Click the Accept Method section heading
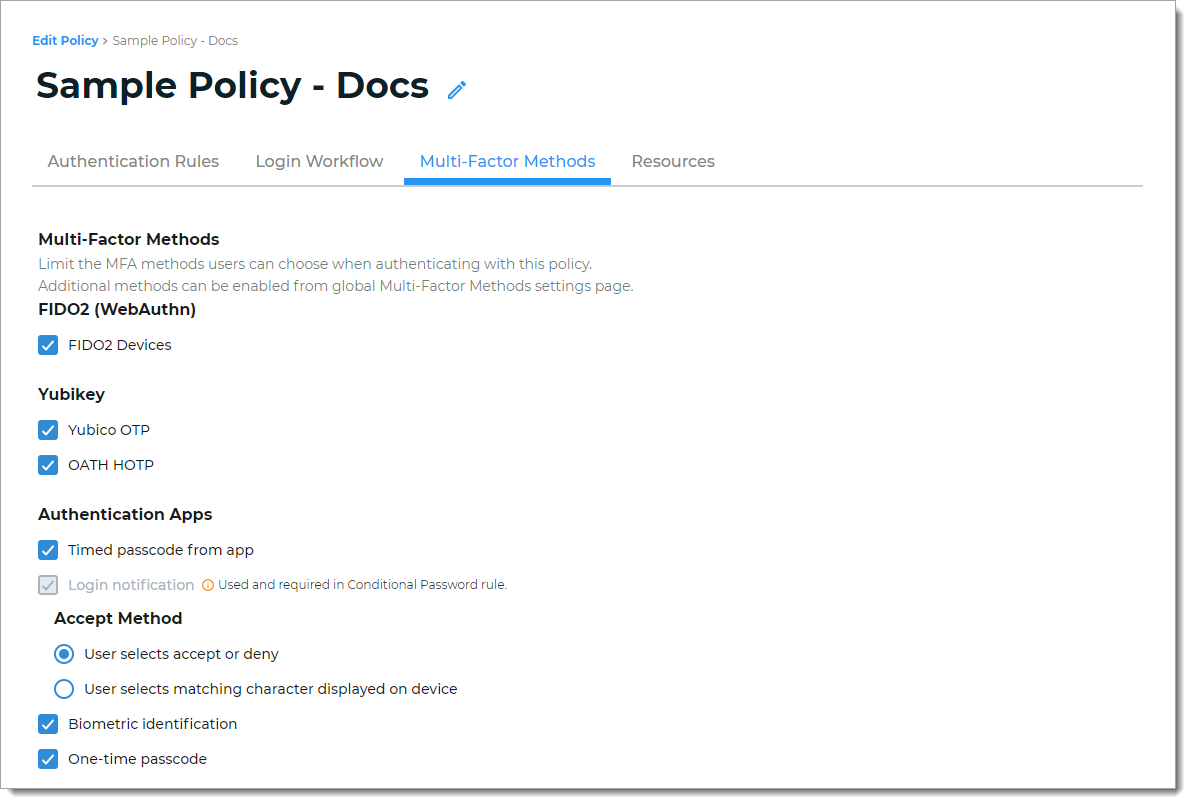Image resolution: width=1191 pixels, height=804 pixels. [x=118, y=618]
